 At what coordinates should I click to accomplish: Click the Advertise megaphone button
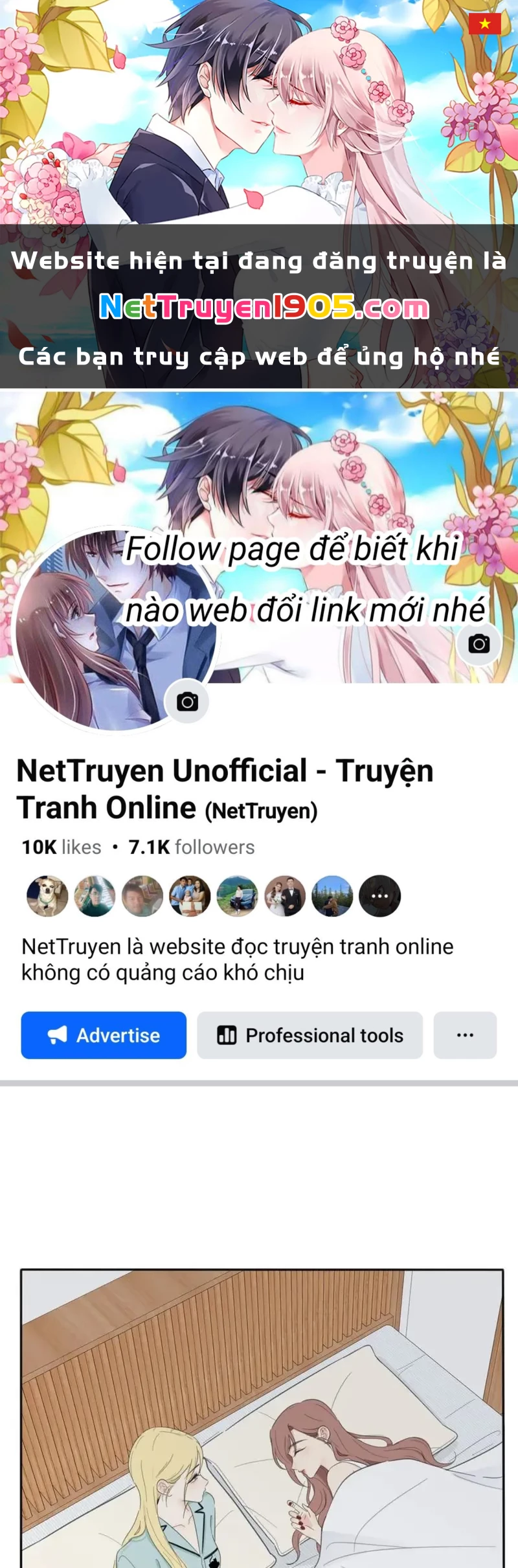tap(104, 1035)
